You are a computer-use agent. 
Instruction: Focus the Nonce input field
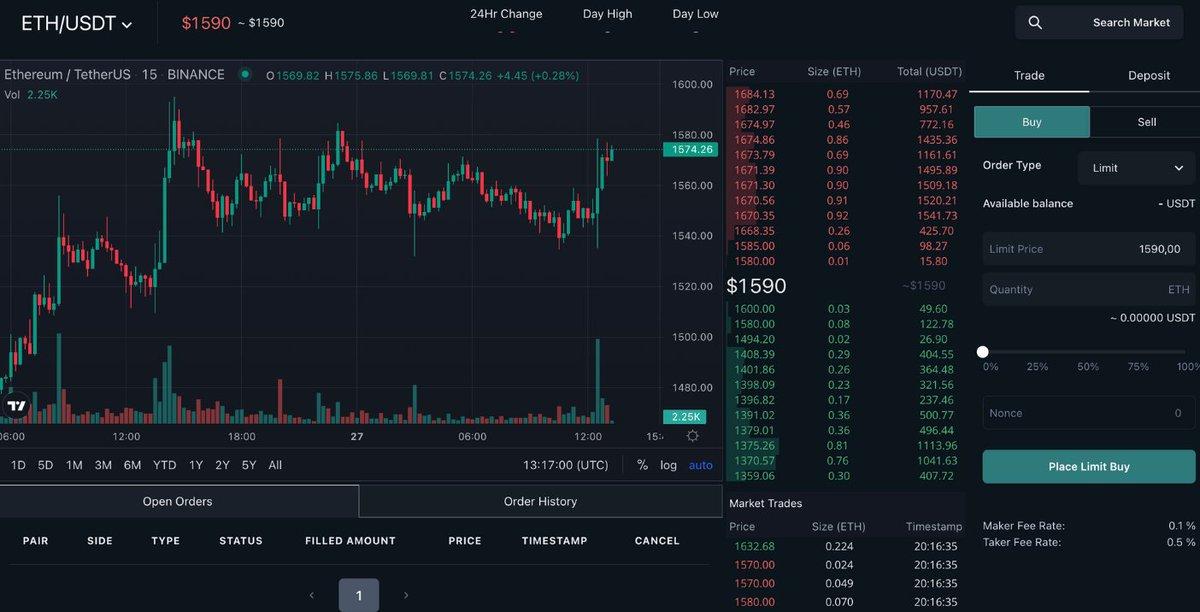point(1089,413)
